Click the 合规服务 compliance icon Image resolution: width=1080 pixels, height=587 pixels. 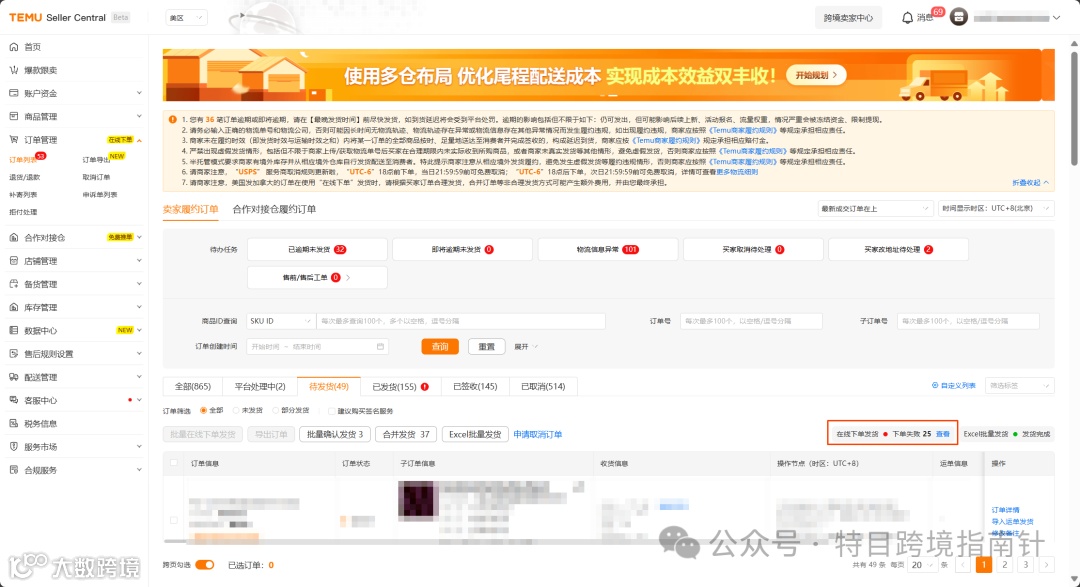coord(14,470)
